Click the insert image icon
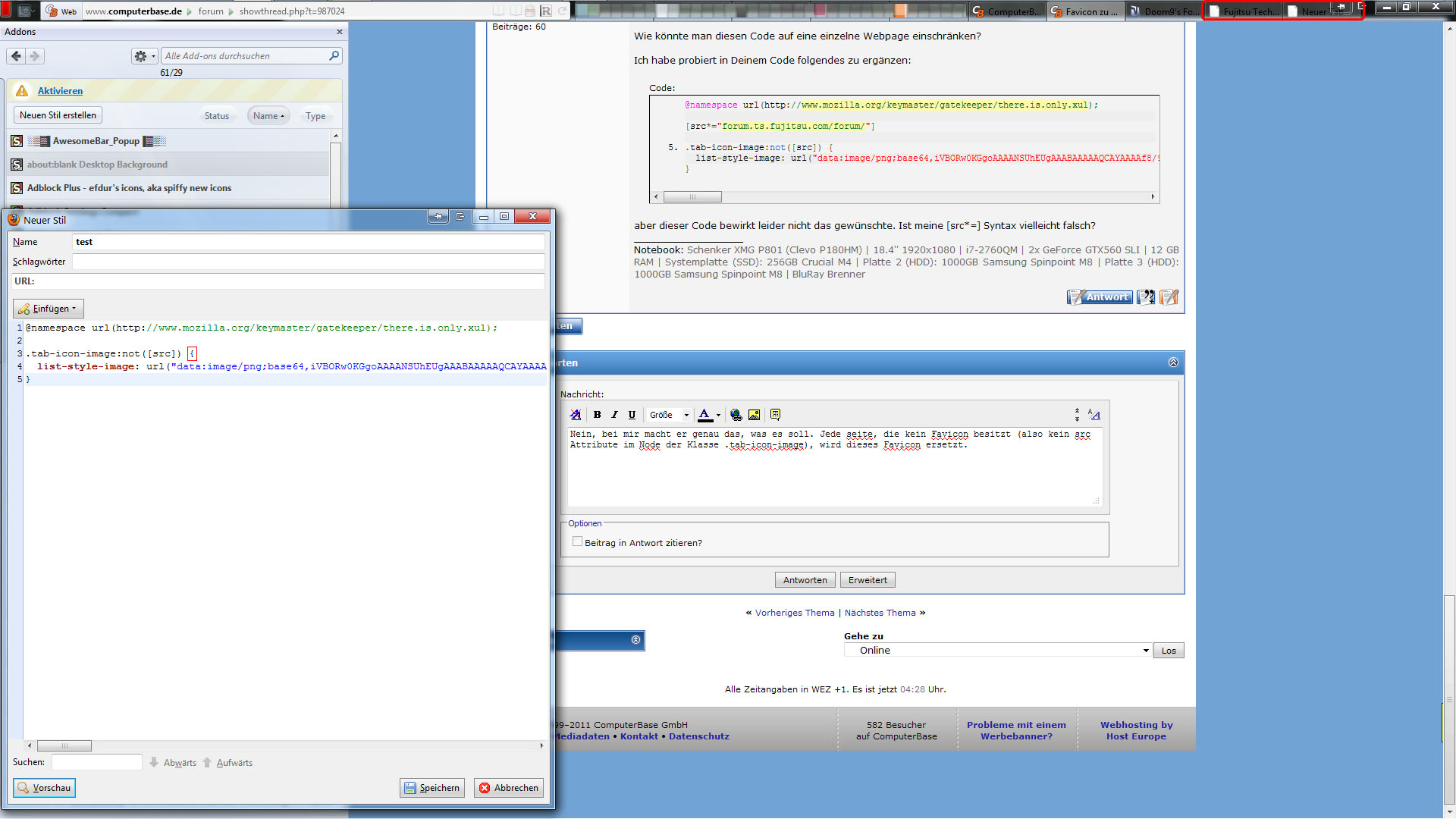This screenshot has width=1456, height=819. (754, 415)
